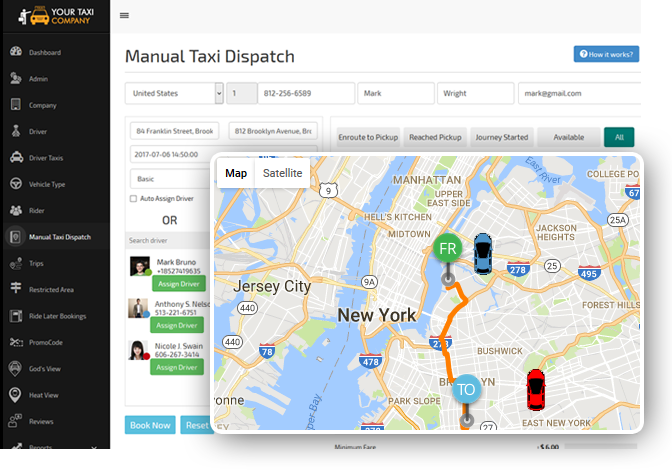Image resolution: width=672 pixels, height=470 pixels.
Task: Click Anthony S. Nelson's profile photo
Action: 138,308
